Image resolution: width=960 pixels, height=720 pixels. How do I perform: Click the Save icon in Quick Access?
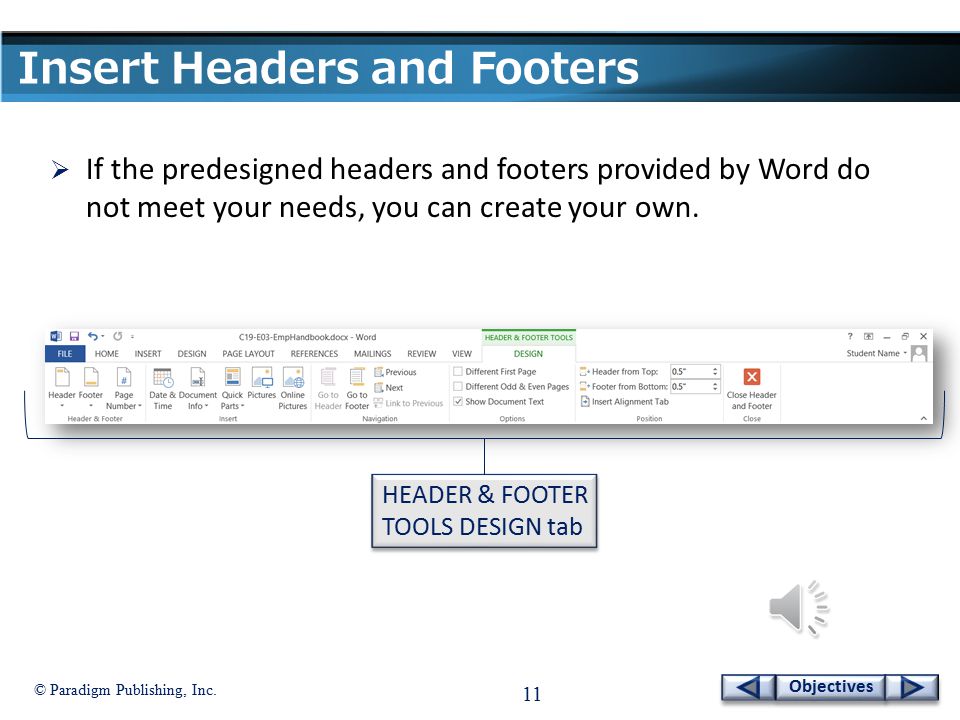click(x=74, y=336)
